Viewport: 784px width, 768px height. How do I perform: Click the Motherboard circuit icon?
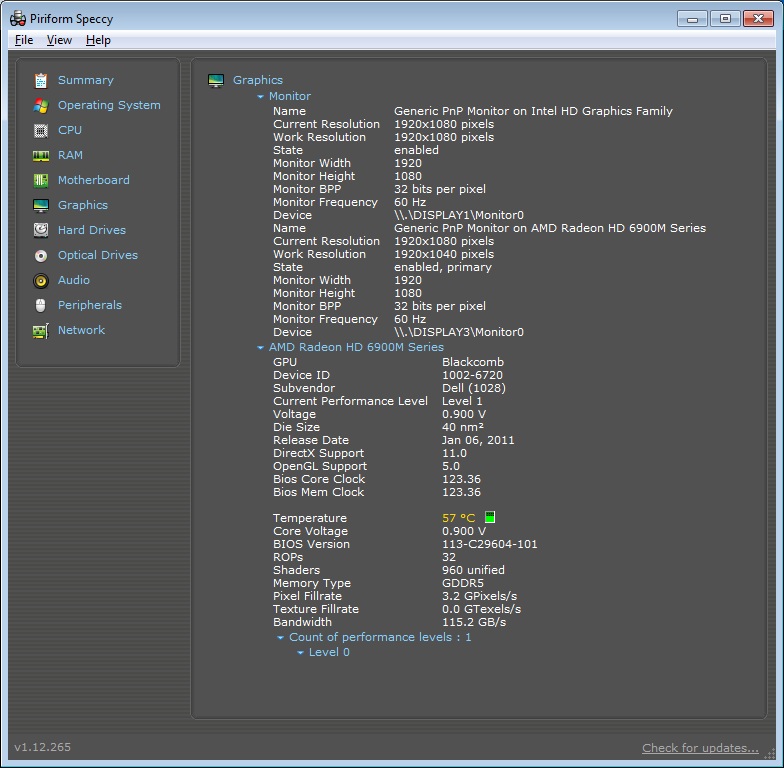[x=41, y=180]
